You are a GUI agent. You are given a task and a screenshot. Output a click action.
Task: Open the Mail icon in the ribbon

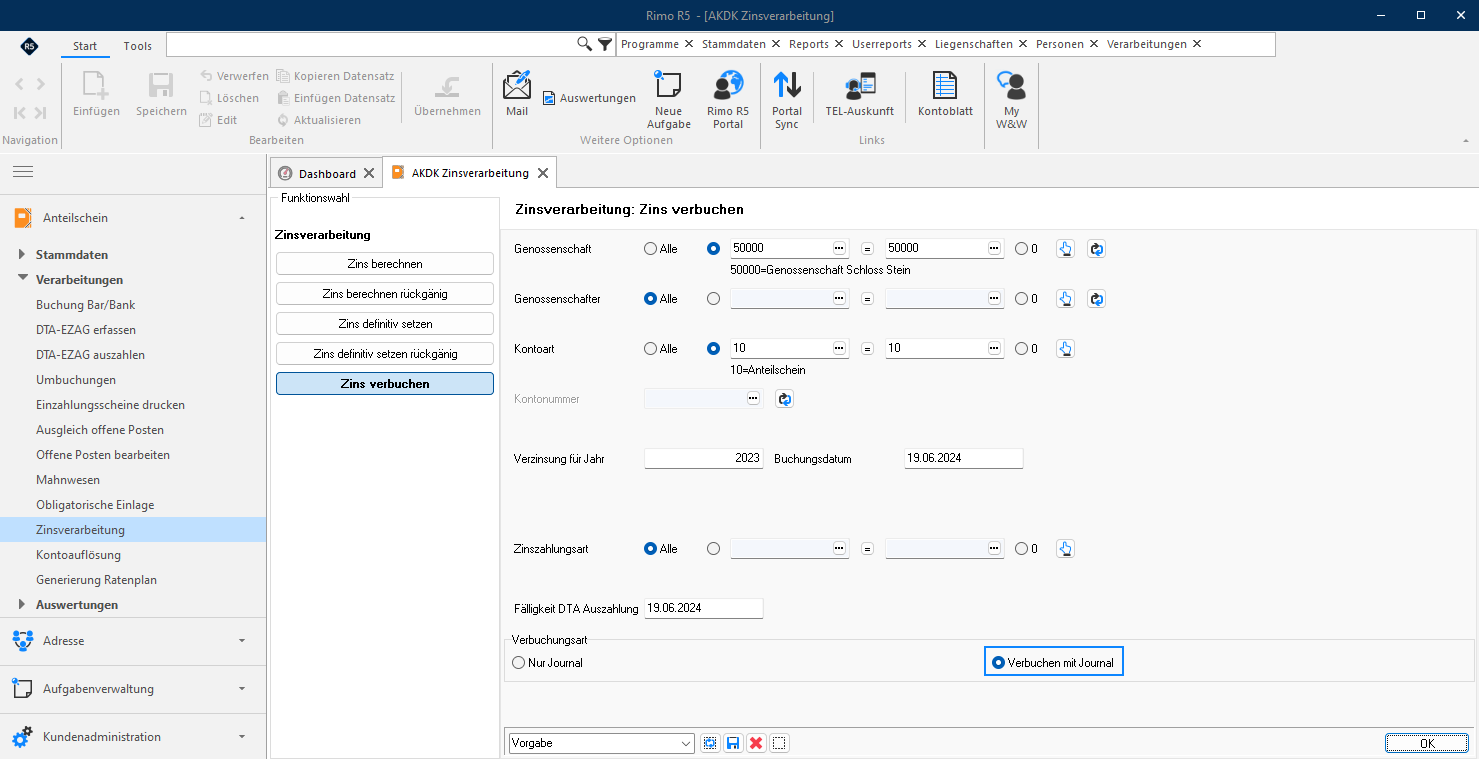tap(517, 94)
